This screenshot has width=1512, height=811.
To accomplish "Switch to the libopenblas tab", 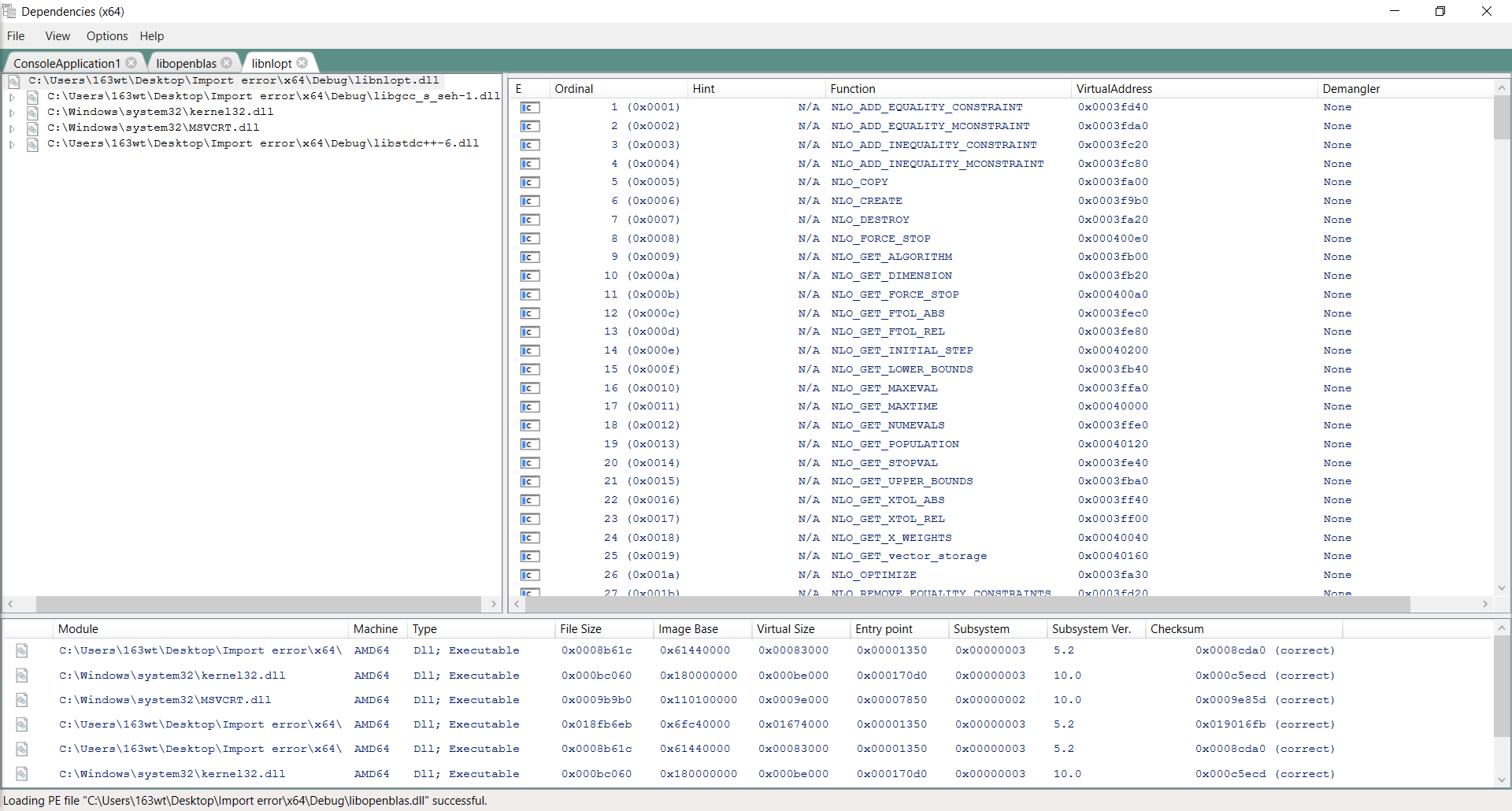I will click(x=187, y=63).
